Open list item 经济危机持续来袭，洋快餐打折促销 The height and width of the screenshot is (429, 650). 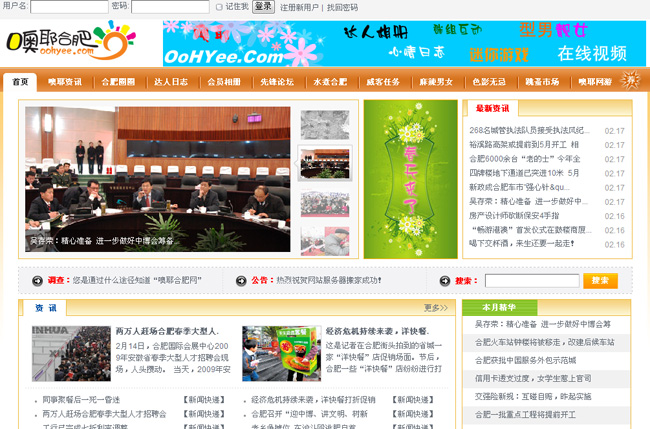313,400
